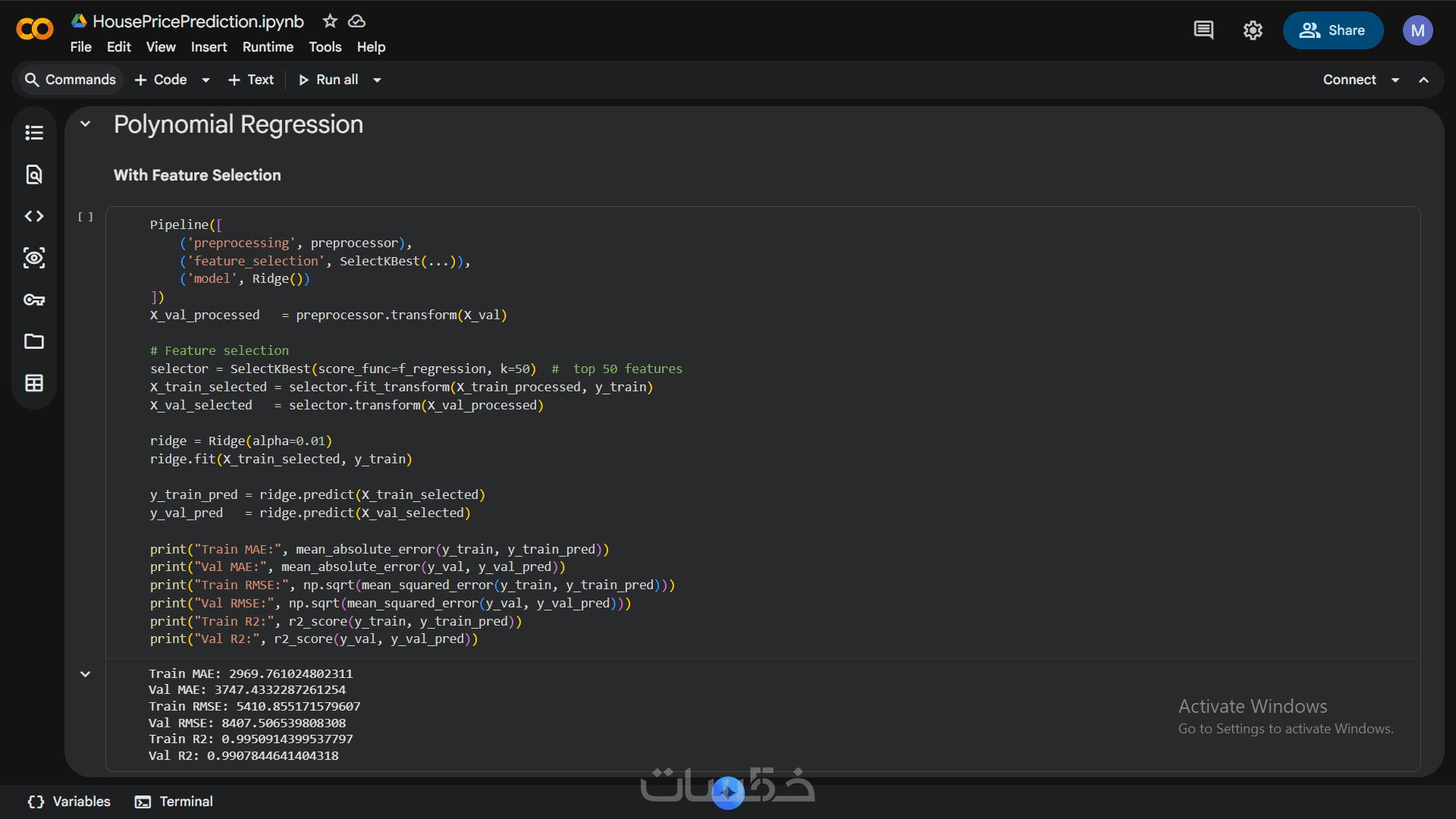Open the Code snippets sidebar icon

pyautogui.click(x=34, y=216)
